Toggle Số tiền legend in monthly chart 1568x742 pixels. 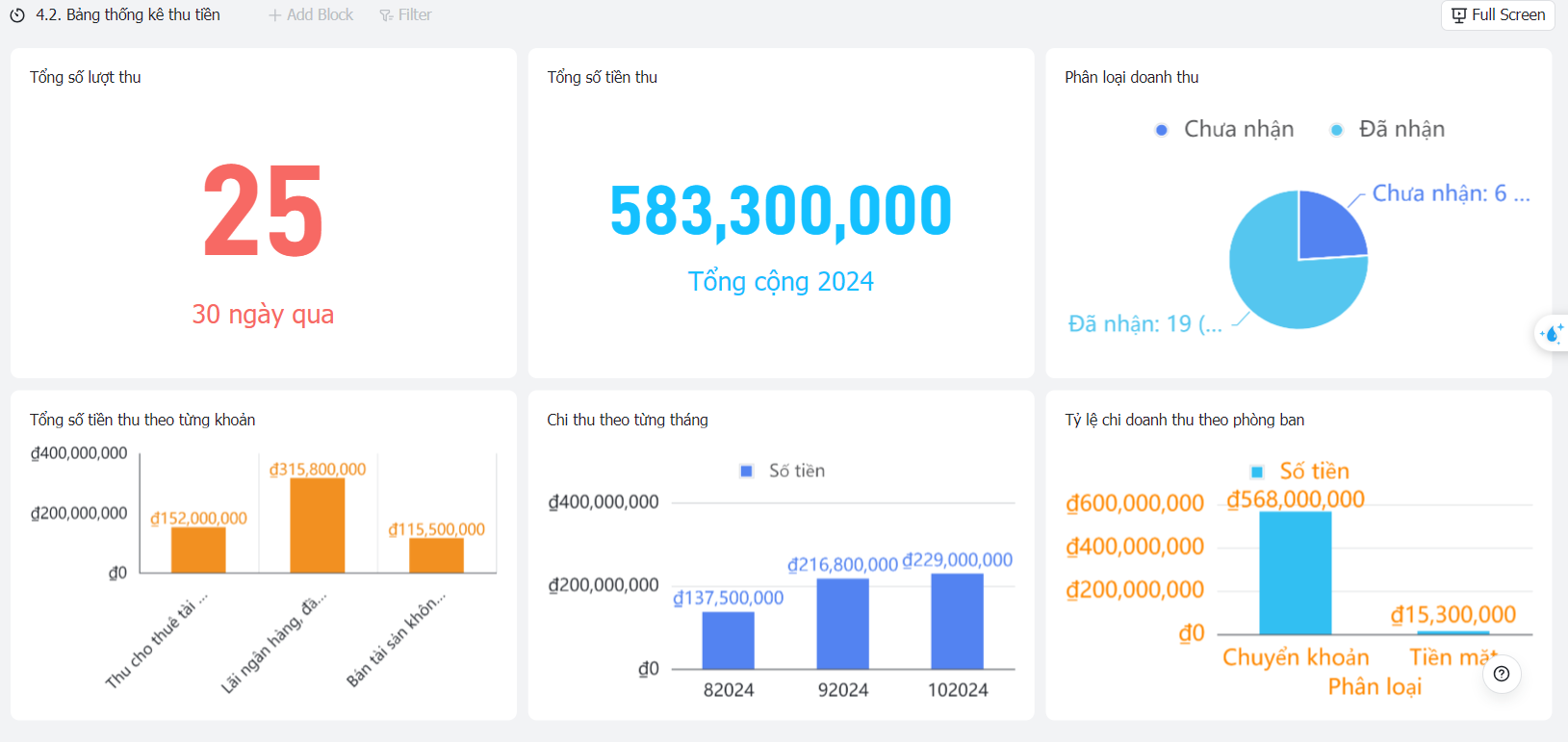[x=782, y=471]
